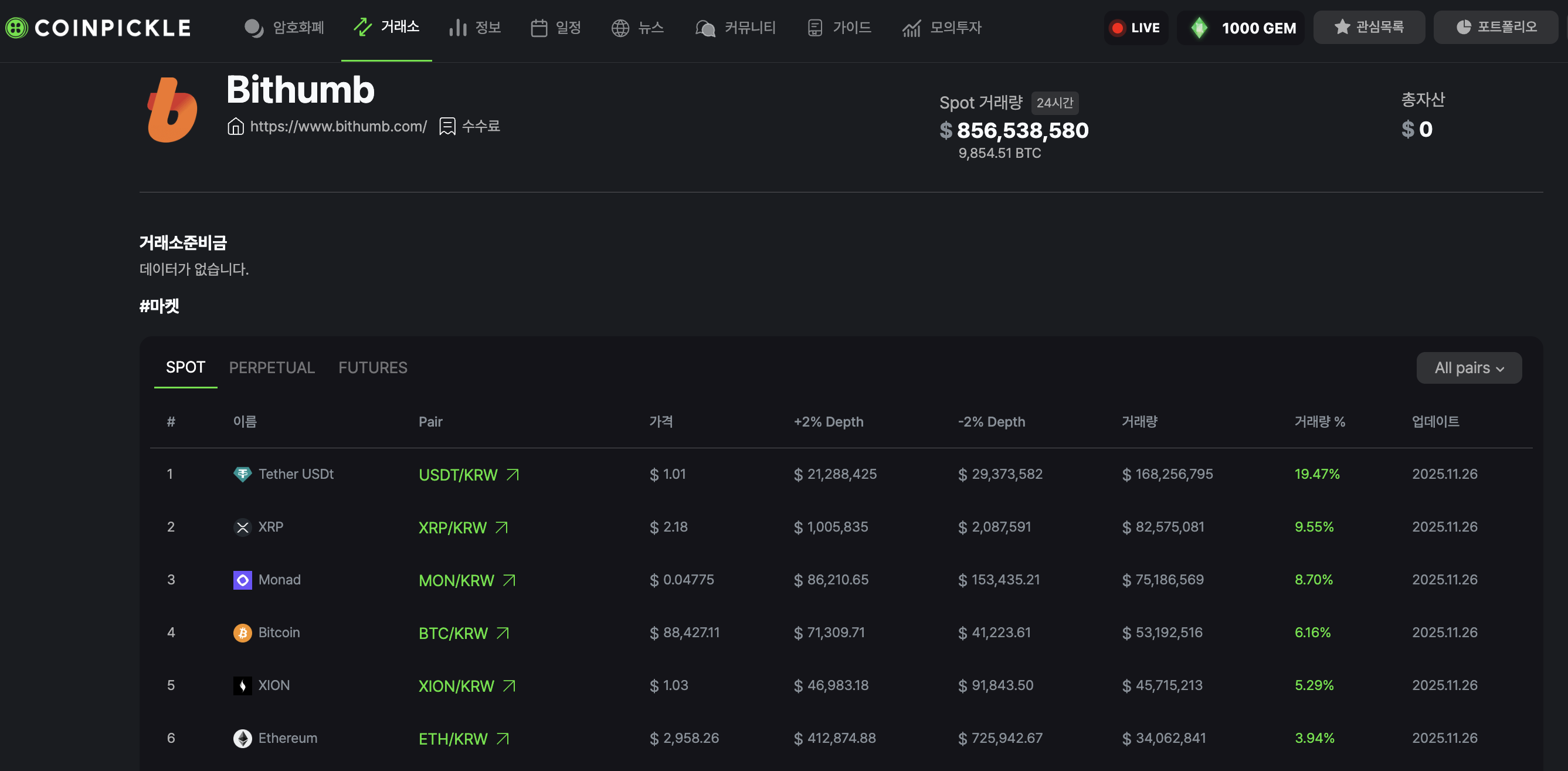Open the bithumb.com website link
1568x771 pixels.
pyautogui.click(x=338, y=126)
